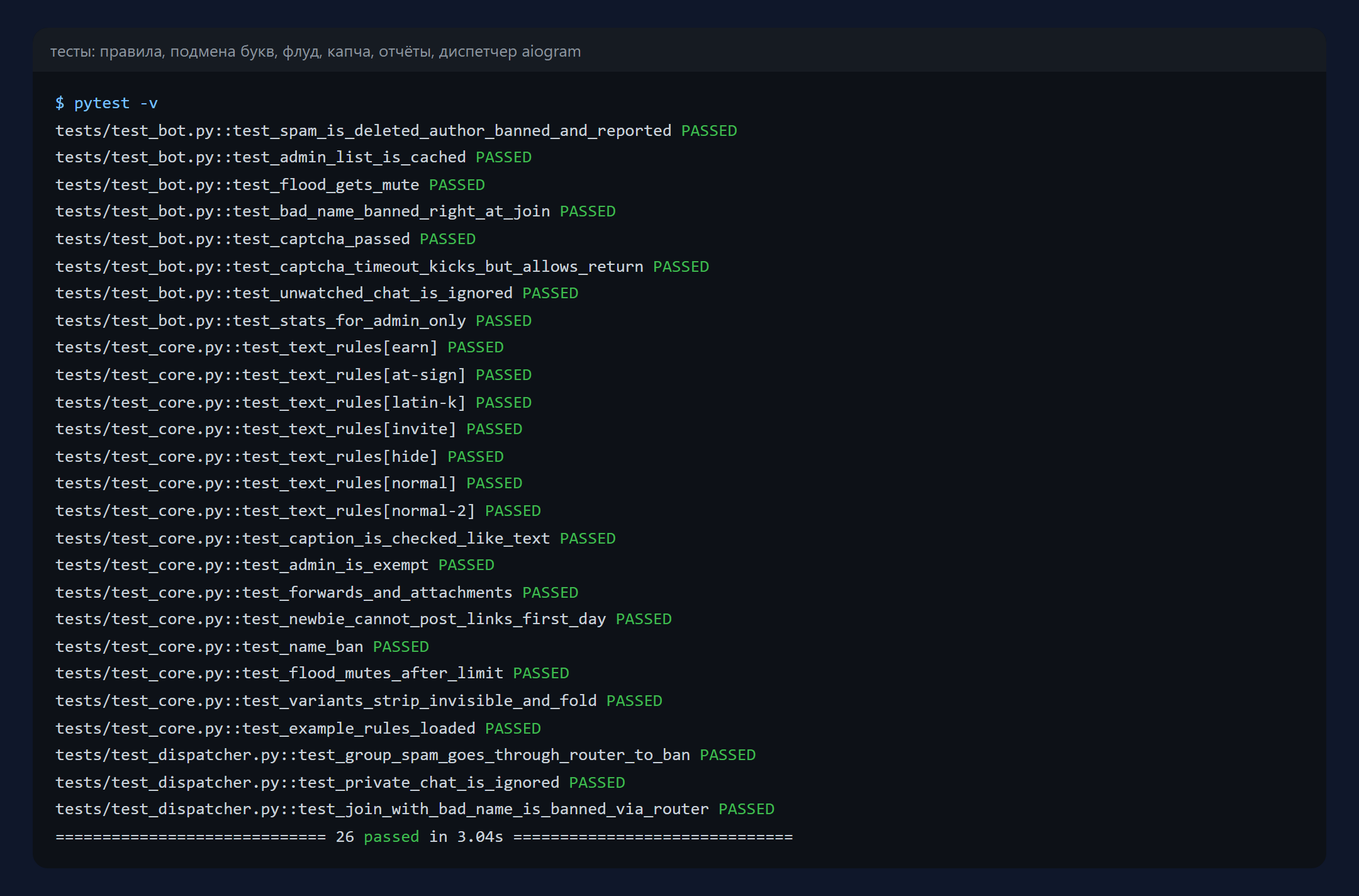The width and height of the screenshot is (1359, 896).
Task: Click test_variants_strip_invisible_and_fold line
Action: [359, 701]
